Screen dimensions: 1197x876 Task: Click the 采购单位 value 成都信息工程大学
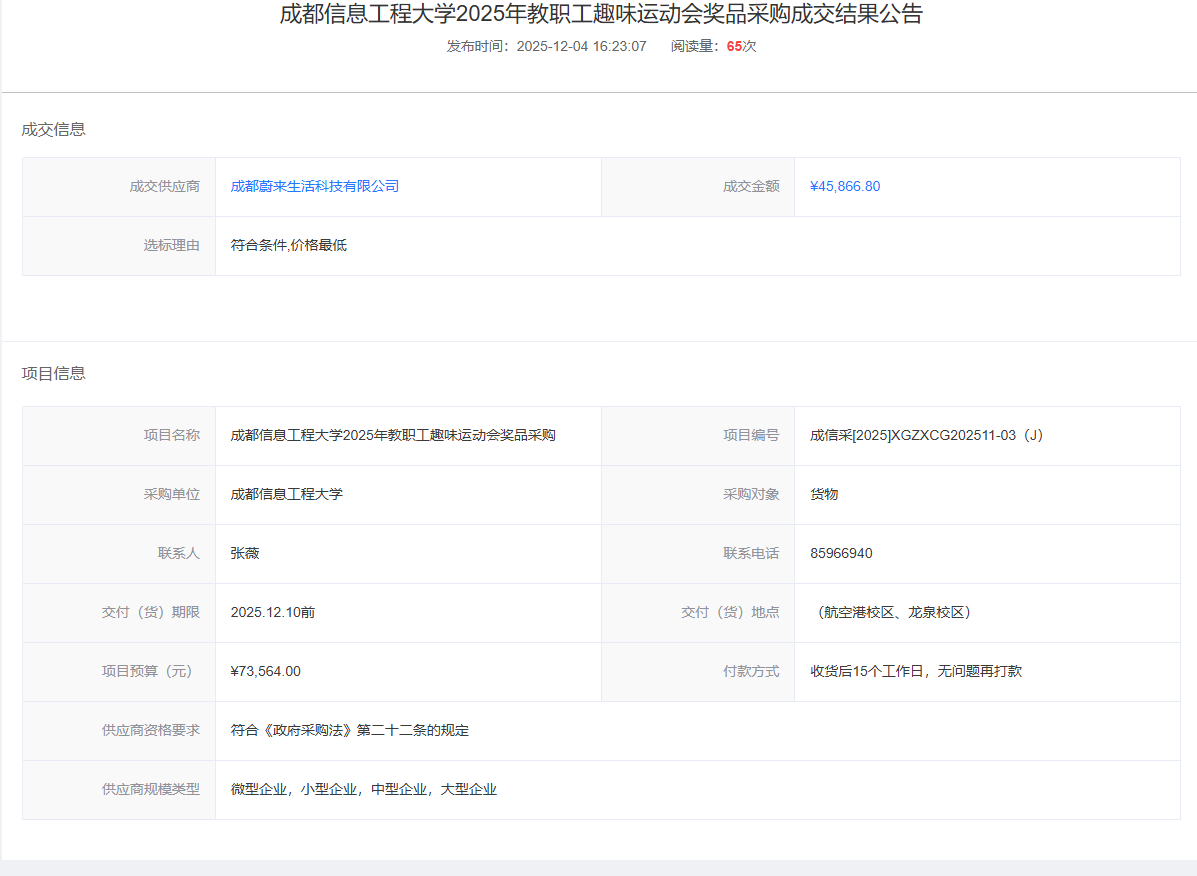286,494
